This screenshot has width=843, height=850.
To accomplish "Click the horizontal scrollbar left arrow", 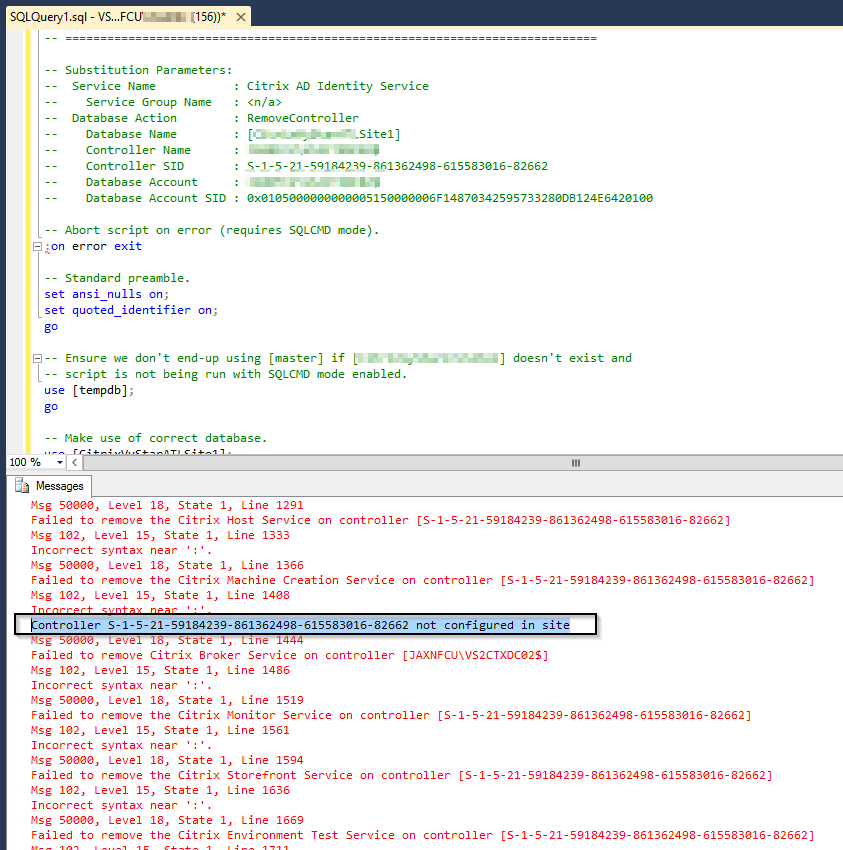I will (x=74, y=462).
